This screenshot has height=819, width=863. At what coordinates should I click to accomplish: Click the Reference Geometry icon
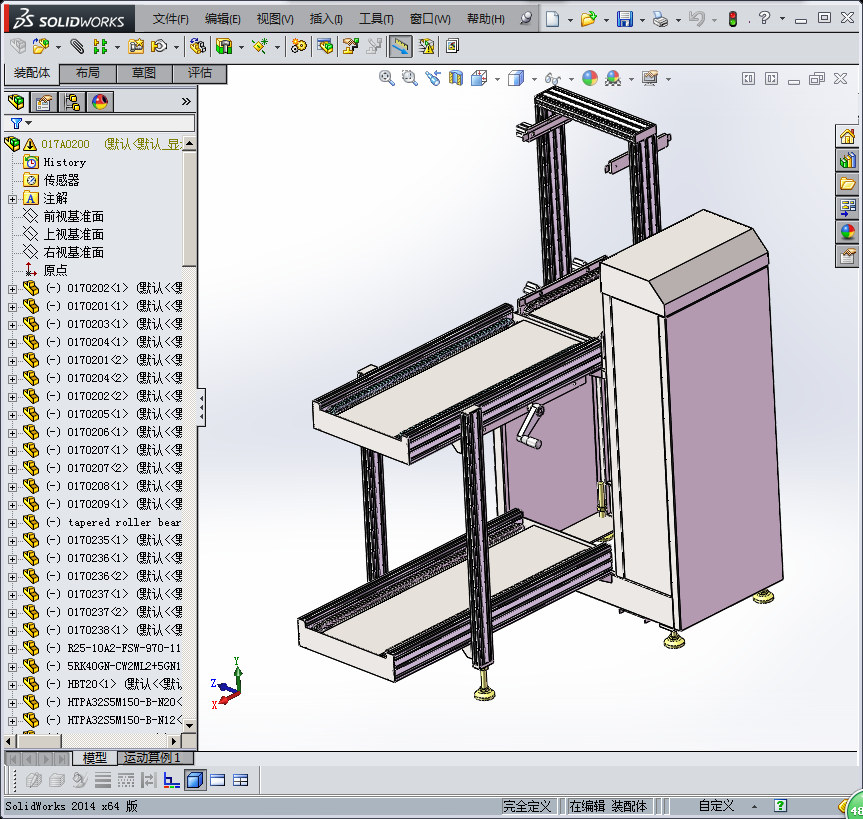coord(260,46)
